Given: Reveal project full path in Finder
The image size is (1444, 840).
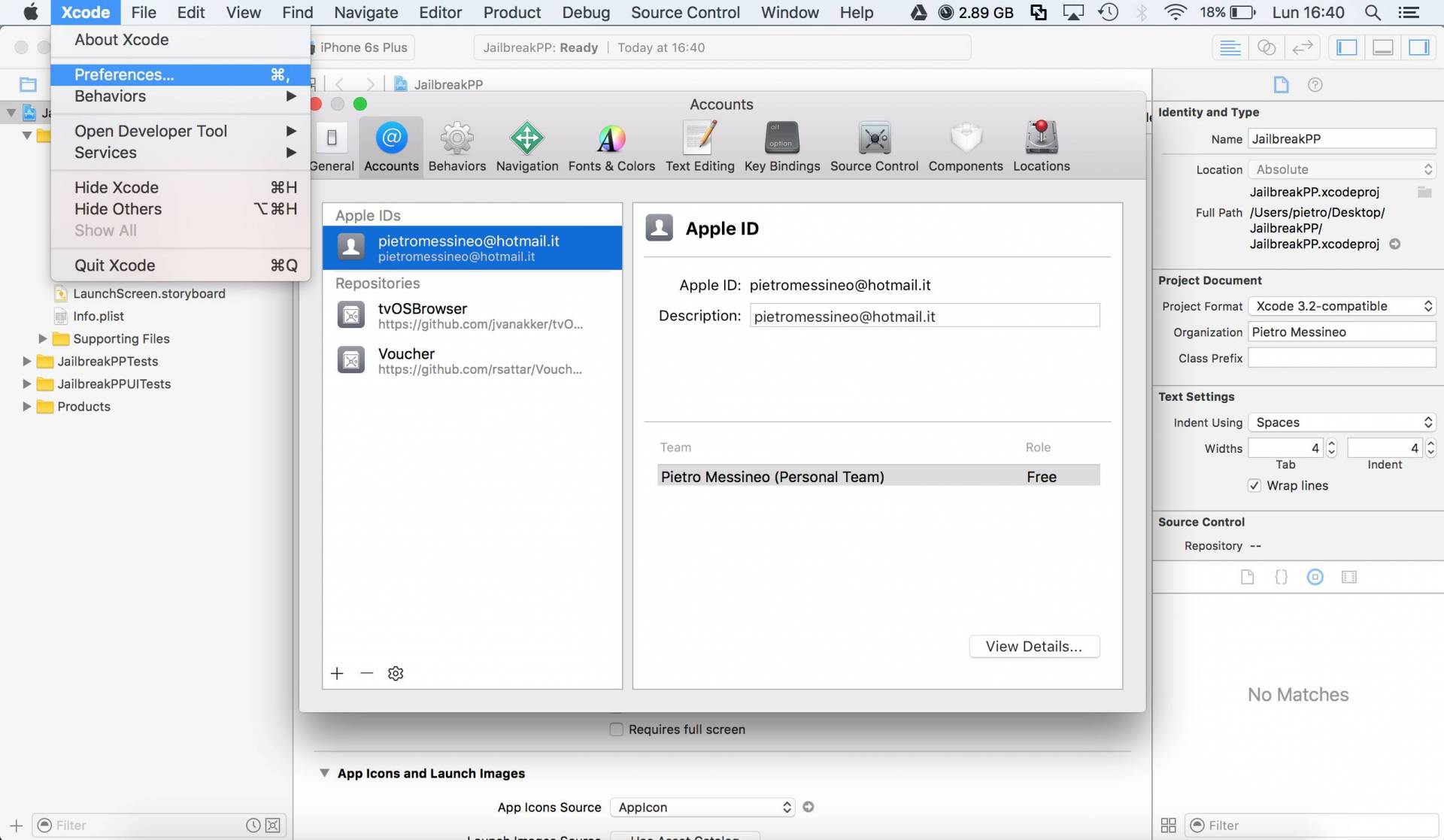Looking at the screenshot, I should [1394, 244].
